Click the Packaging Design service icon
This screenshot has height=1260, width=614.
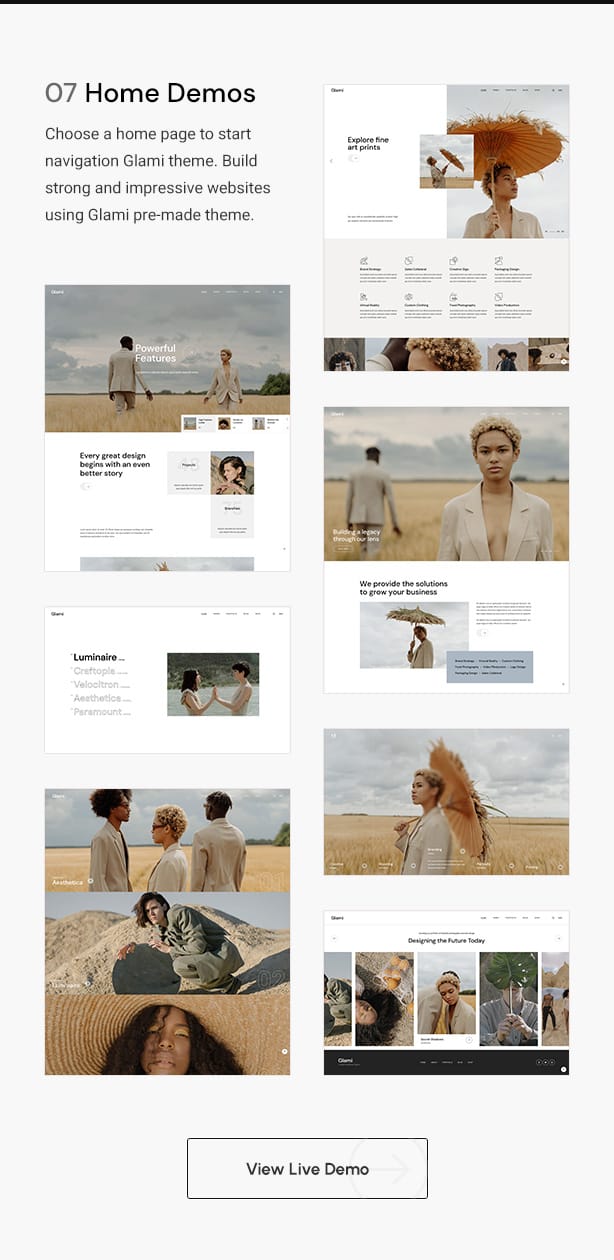(498, 260)
